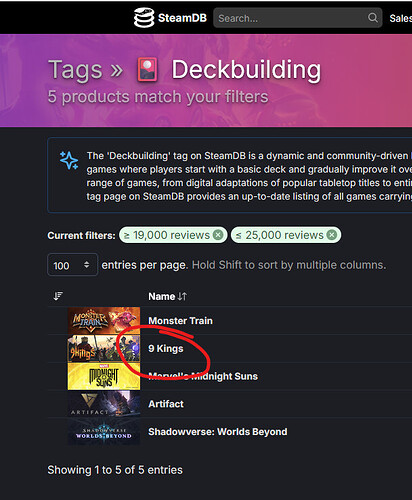The height and width of the screenshot is (500, 412).
Task: Focus the Search input field
Action: pyautogui.click(x=292, y=18)
